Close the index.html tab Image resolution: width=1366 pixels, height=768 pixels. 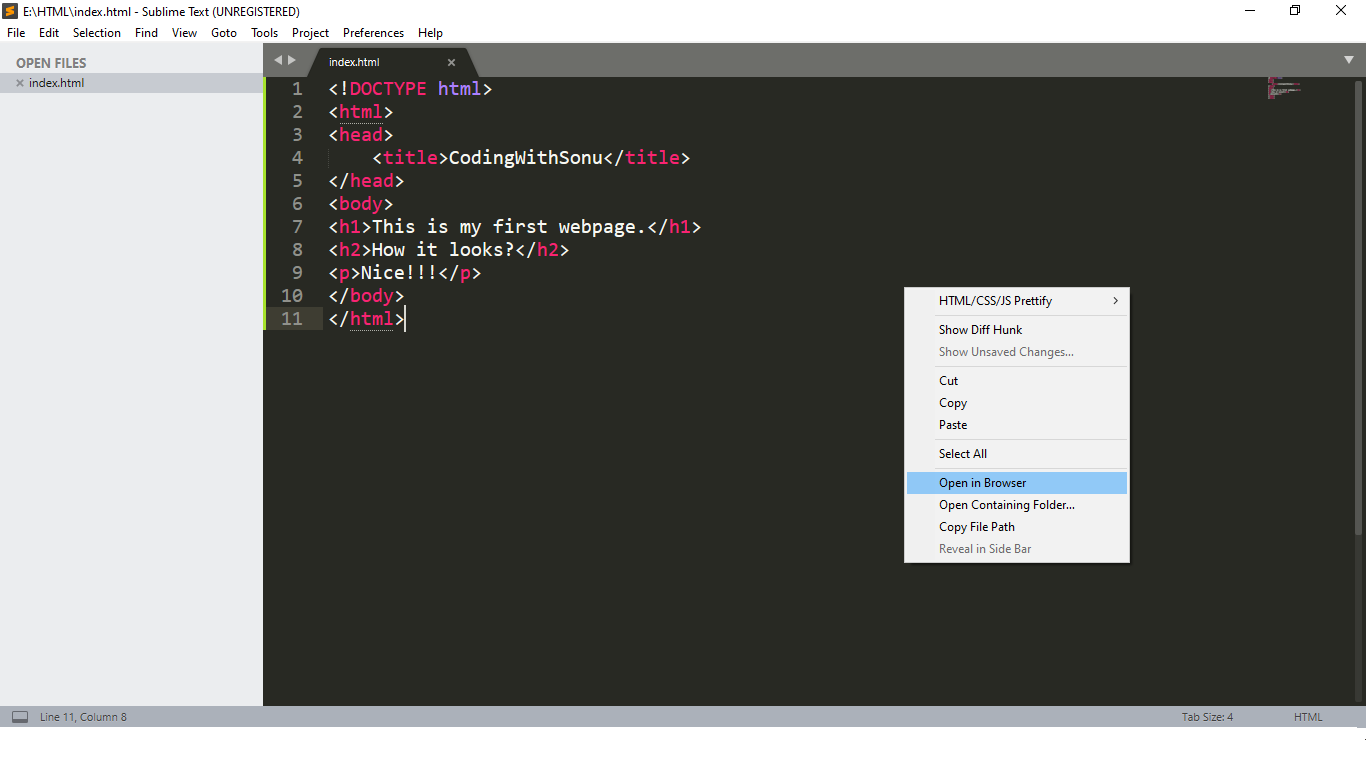click(x=451, y=62)
